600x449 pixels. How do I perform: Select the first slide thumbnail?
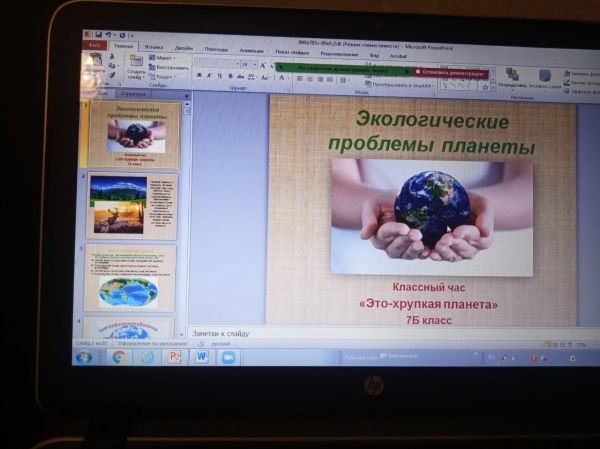click(x=134, y=134)
